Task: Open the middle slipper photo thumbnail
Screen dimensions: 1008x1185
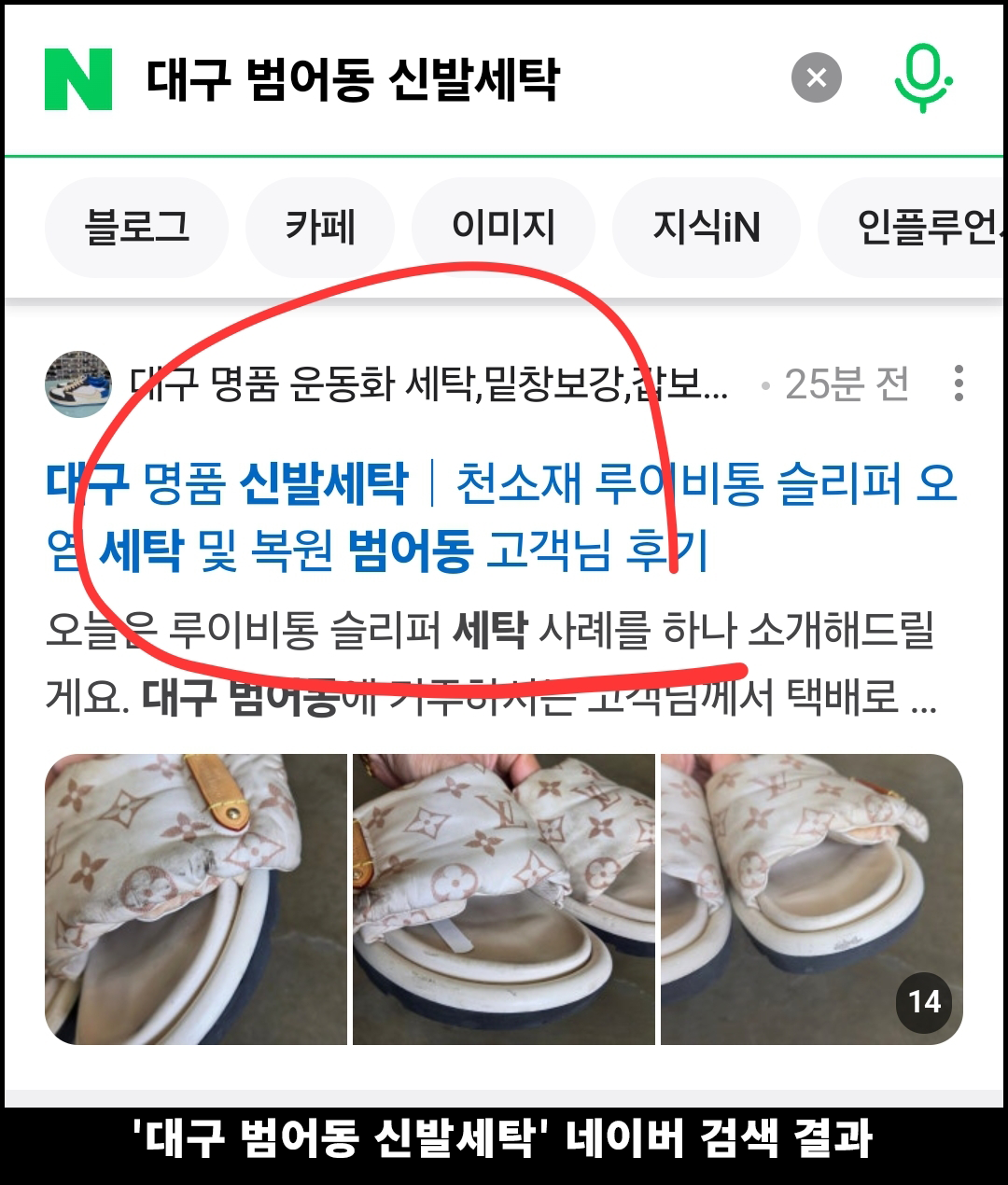Action: (504, 899)
